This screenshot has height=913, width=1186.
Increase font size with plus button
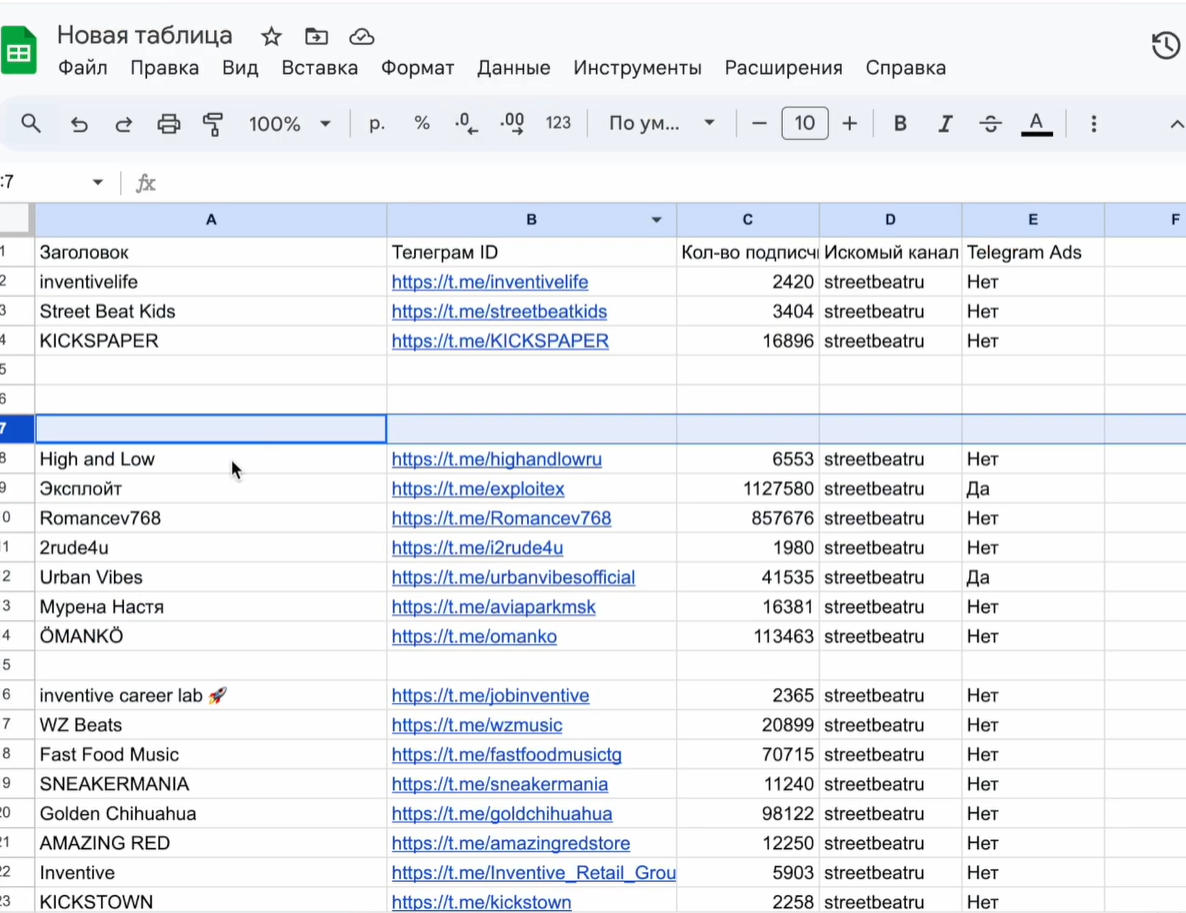click(x=850, y=124)
